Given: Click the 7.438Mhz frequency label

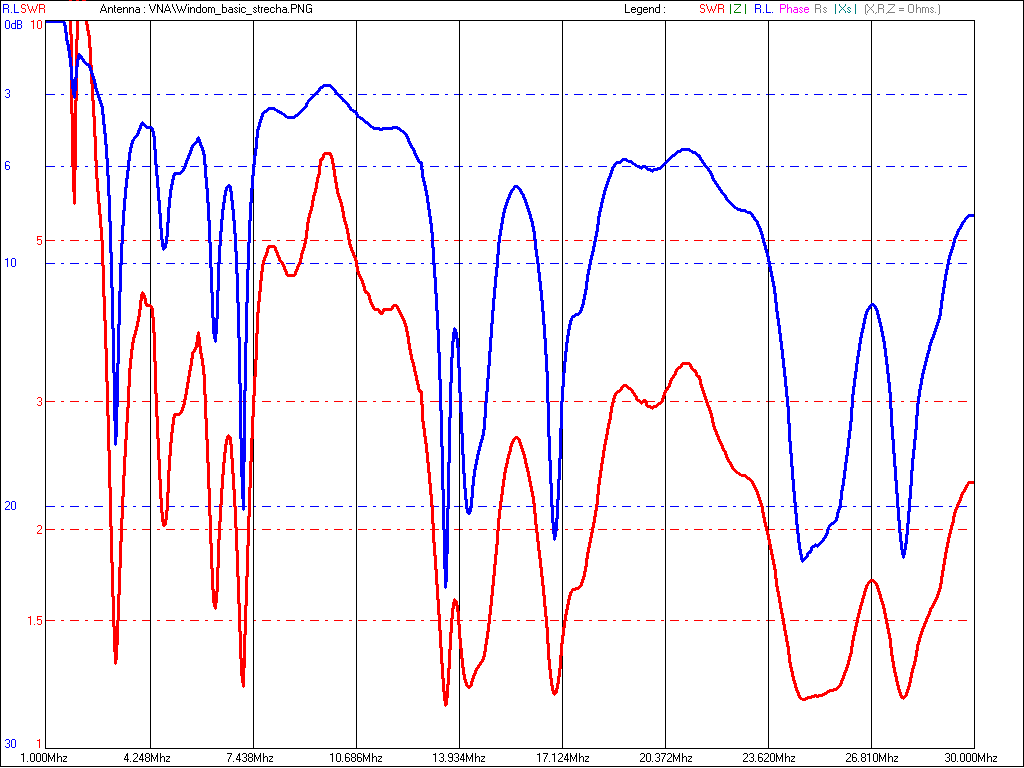Looking at the screenshot, I should coord(250,758).
